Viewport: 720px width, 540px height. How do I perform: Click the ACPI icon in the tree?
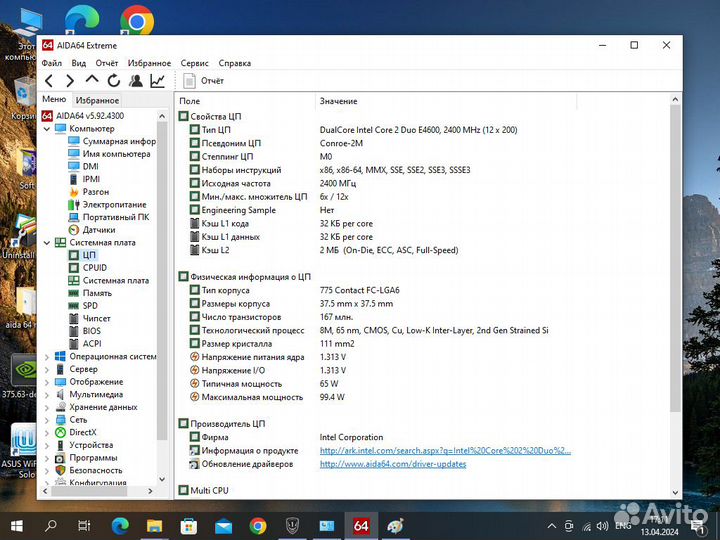coord(73,343)
